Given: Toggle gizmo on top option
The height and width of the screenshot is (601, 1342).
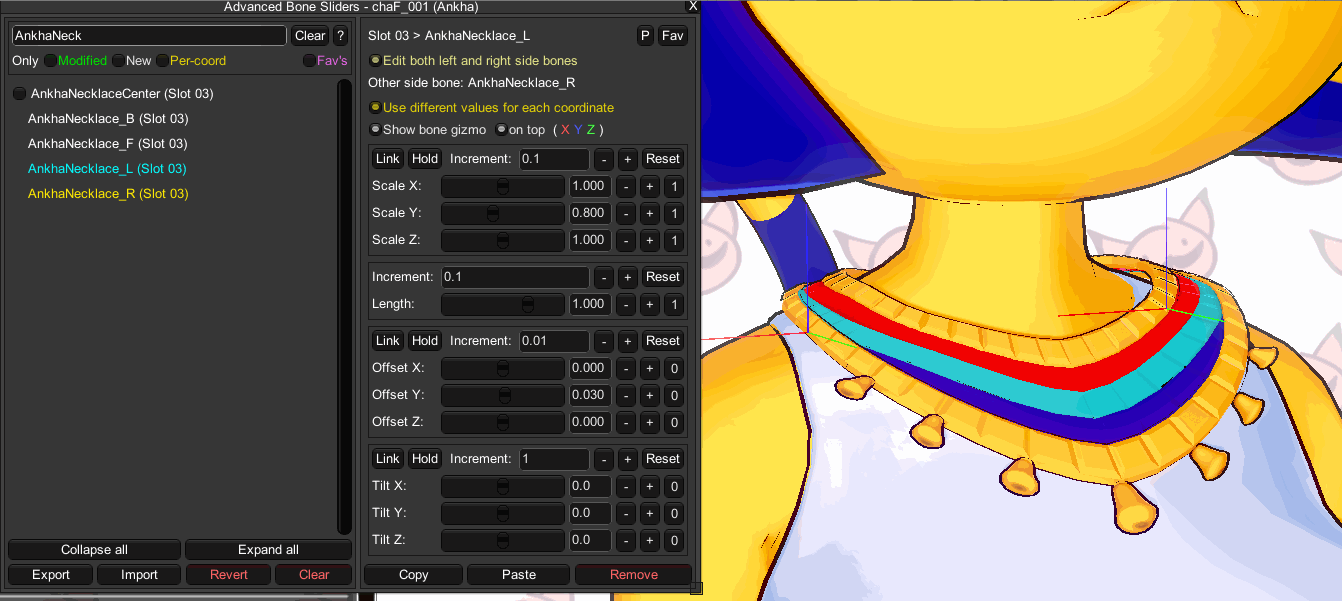Looking at the screenshot, I should click(520, 130).
